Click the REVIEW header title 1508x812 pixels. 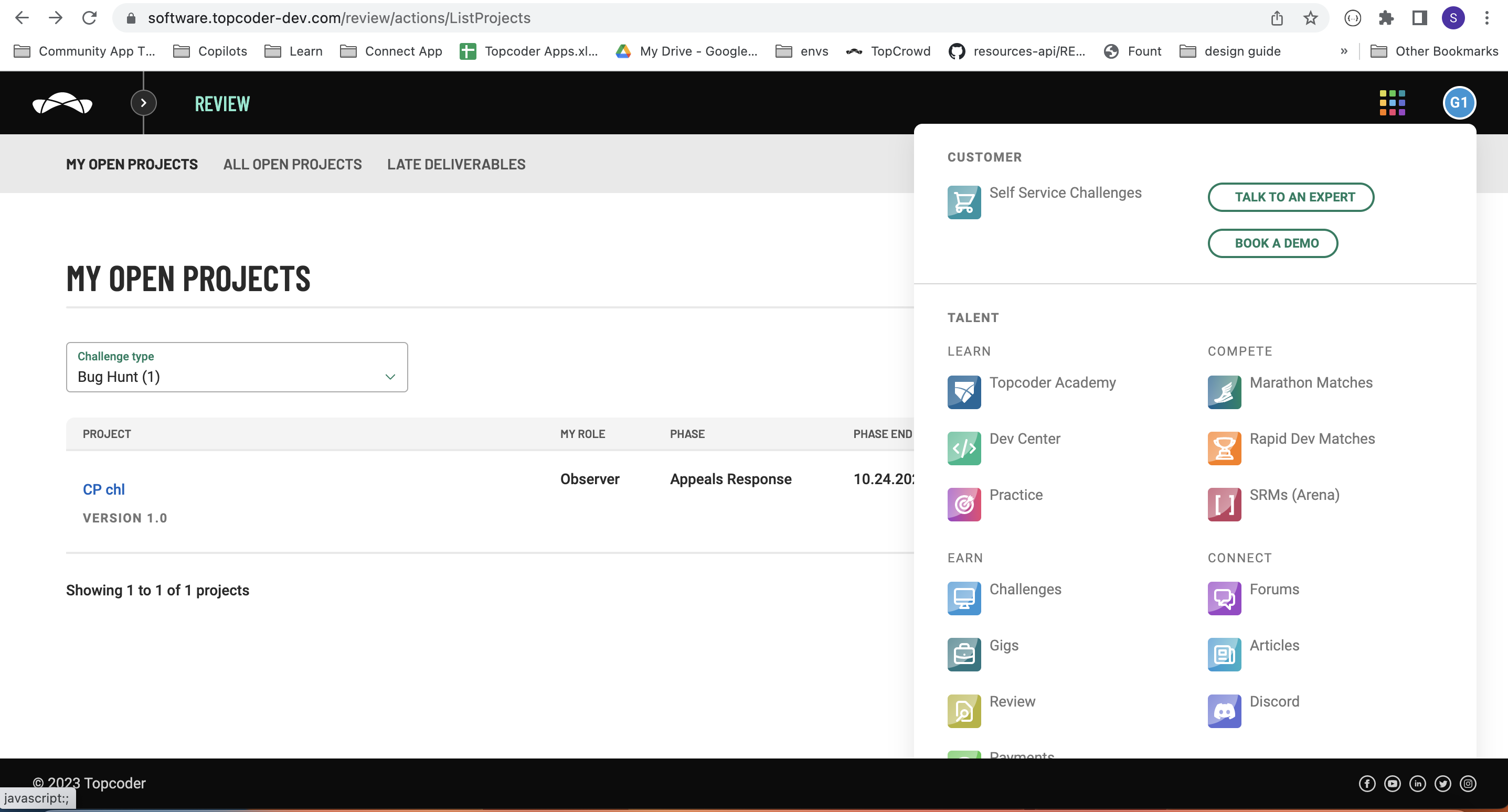[222, 104]
